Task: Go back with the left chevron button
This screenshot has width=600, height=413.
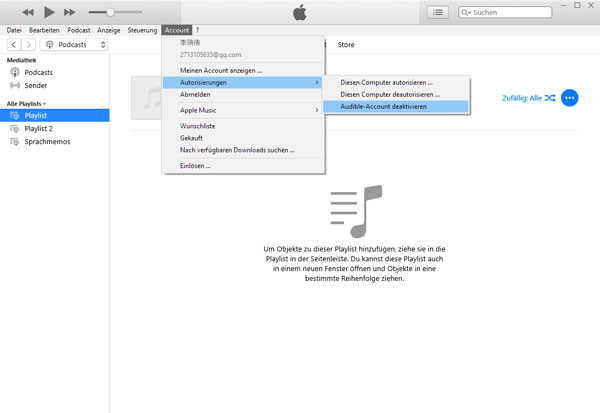Action: tap(14, 45)
